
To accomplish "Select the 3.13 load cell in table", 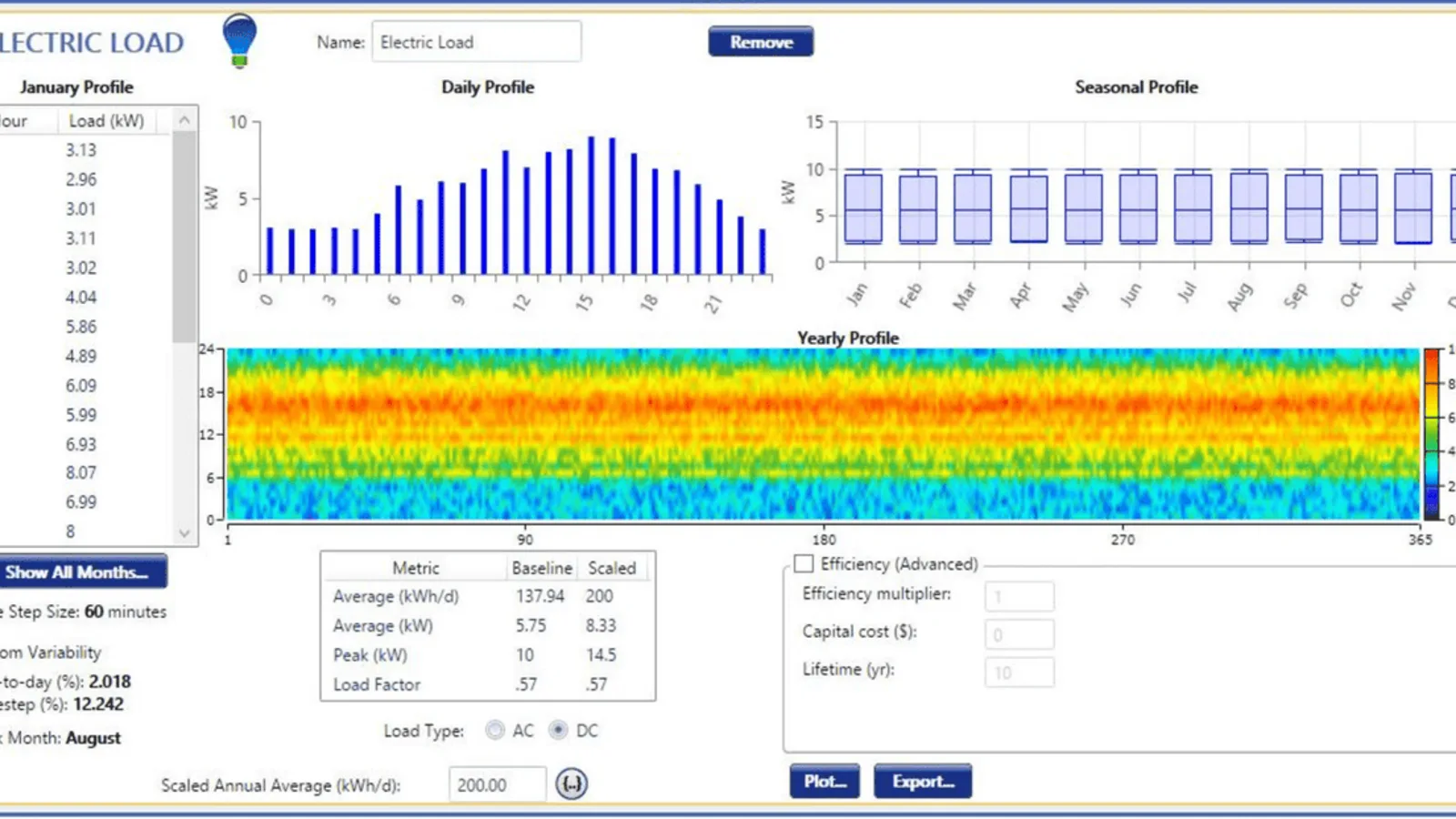I will pyautogui.click(x=81, y=150).
